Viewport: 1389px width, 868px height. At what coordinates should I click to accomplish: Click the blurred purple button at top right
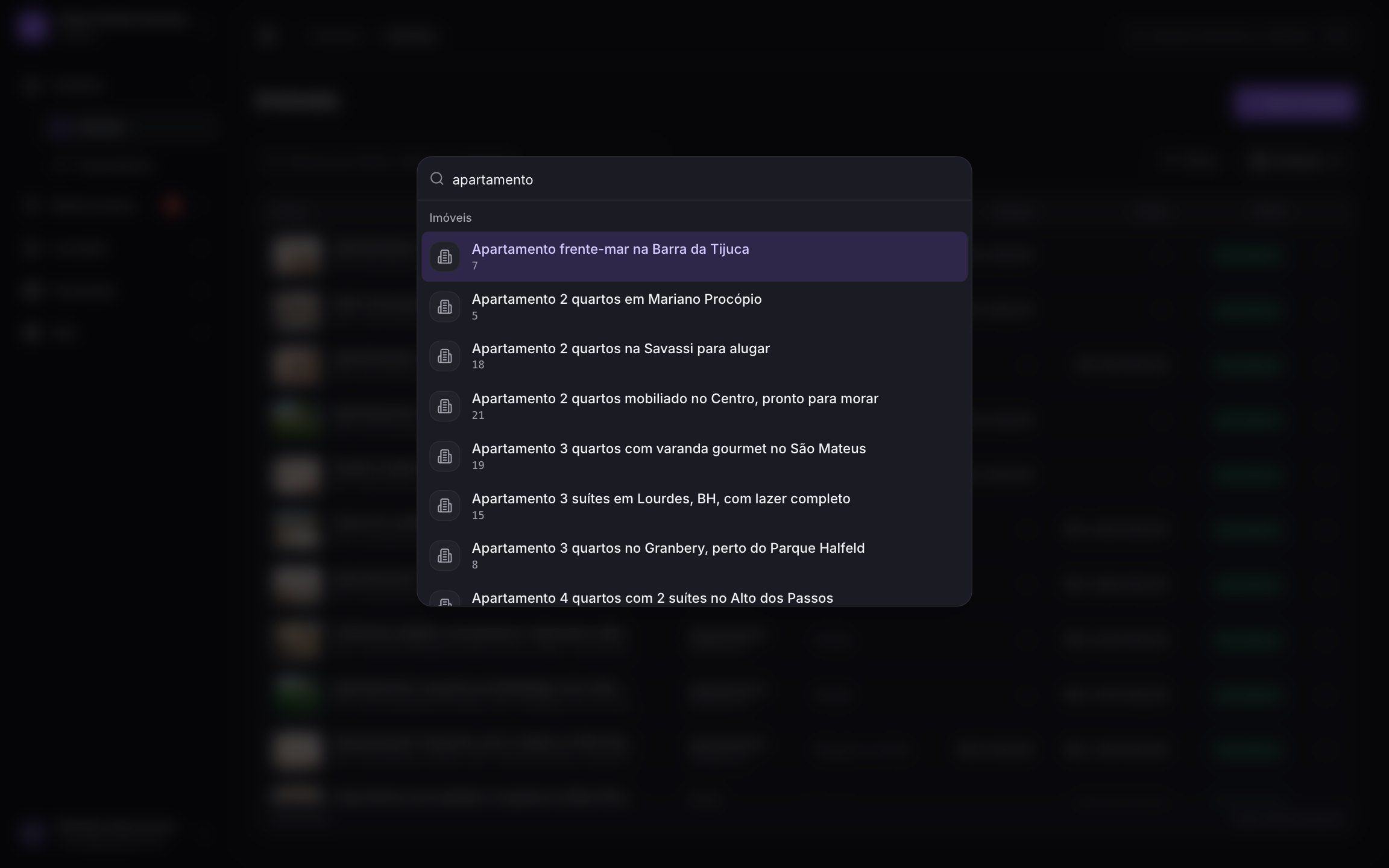[x=1294, y=104]
